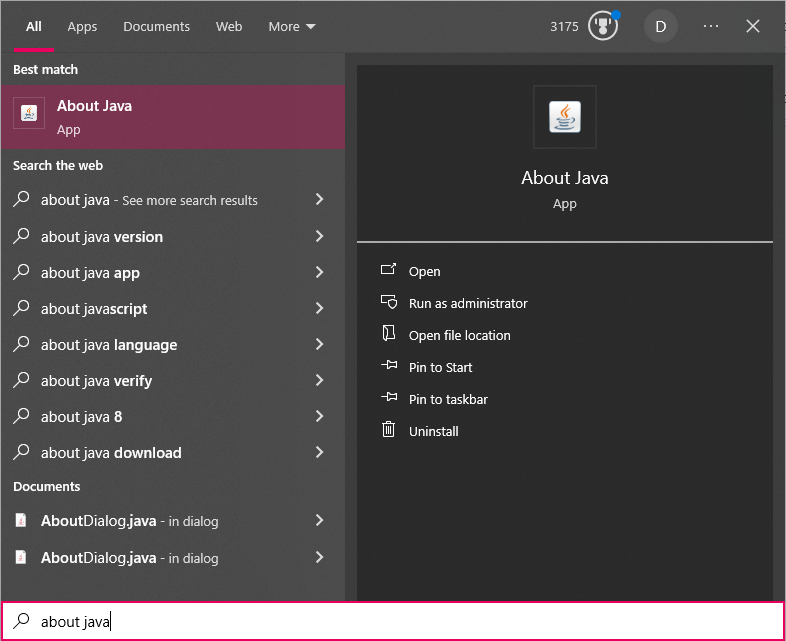The width and height of the screenshot is (786, 641).
Task: Click the shield icon for Run as administrator
Action: [x=389, y=303]
